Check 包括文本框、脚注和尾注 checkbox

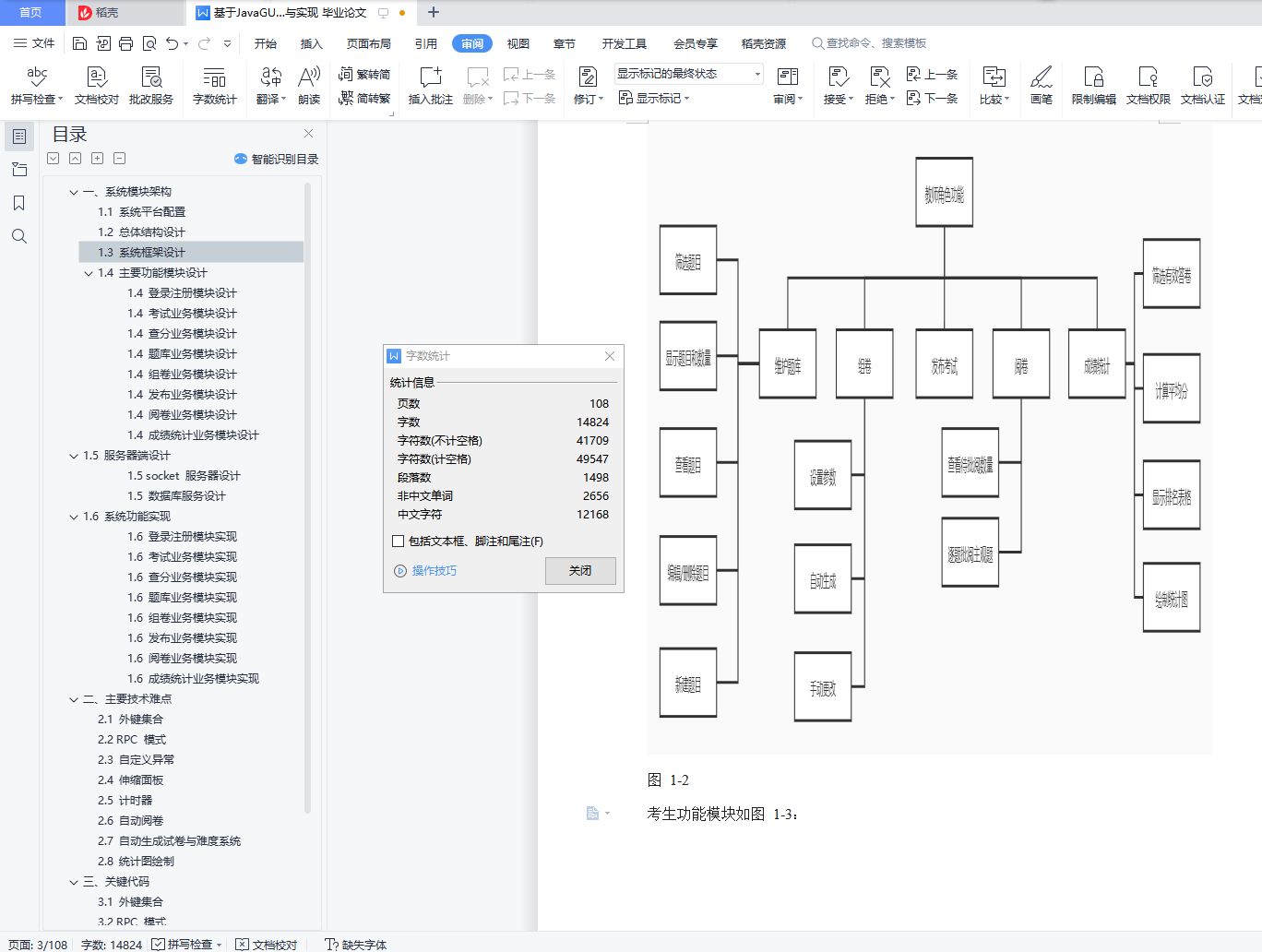tap(399, 541)
